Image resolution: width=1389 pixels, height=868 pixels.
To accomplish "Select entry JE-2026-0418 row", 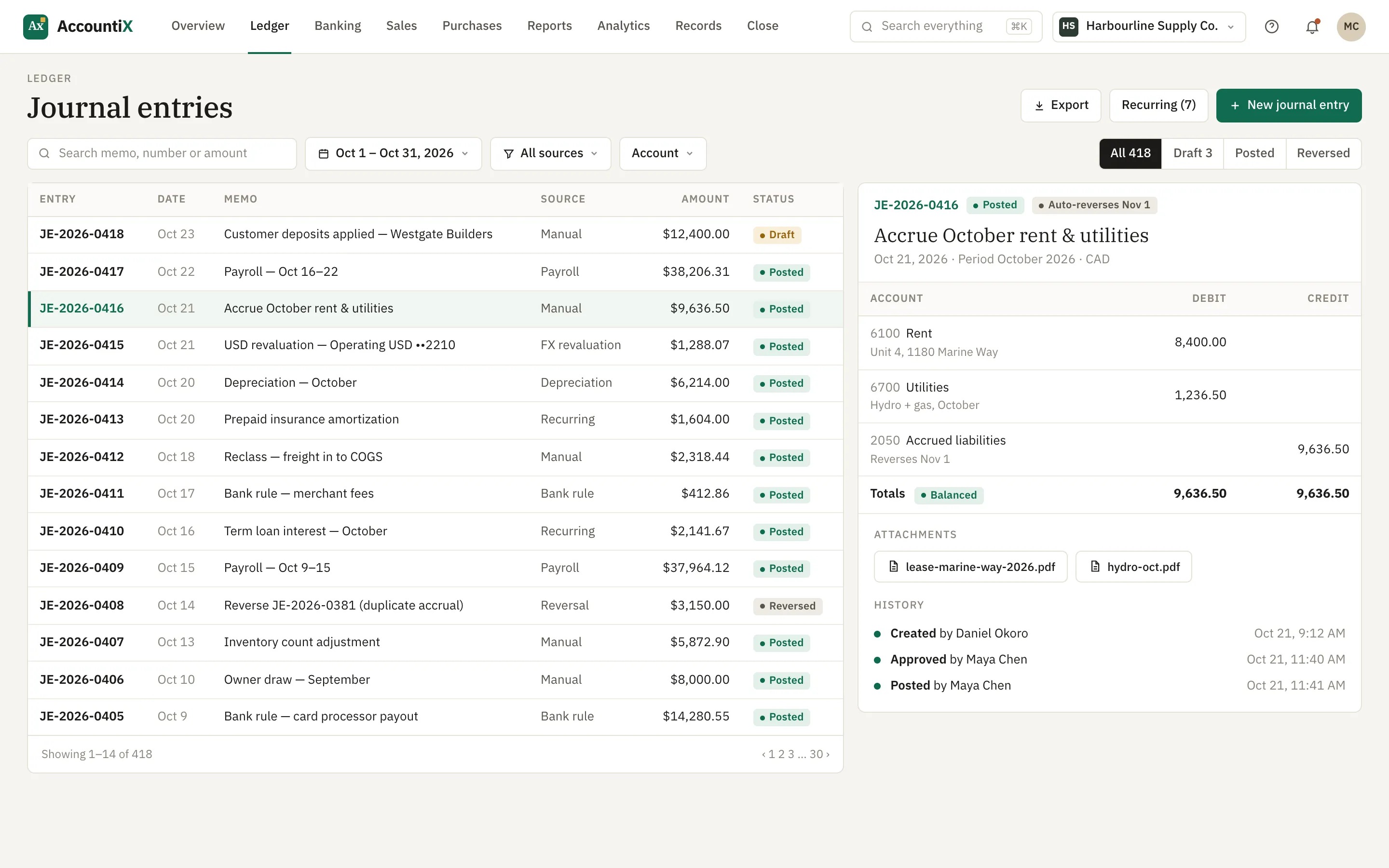I will [435, 234].
